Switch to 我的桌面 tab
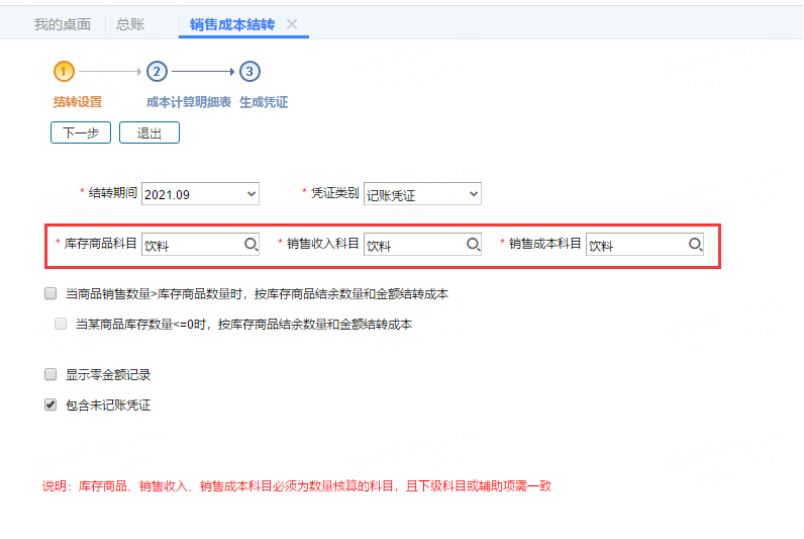This screenshot has width=804, height=539. click(63, 24)
